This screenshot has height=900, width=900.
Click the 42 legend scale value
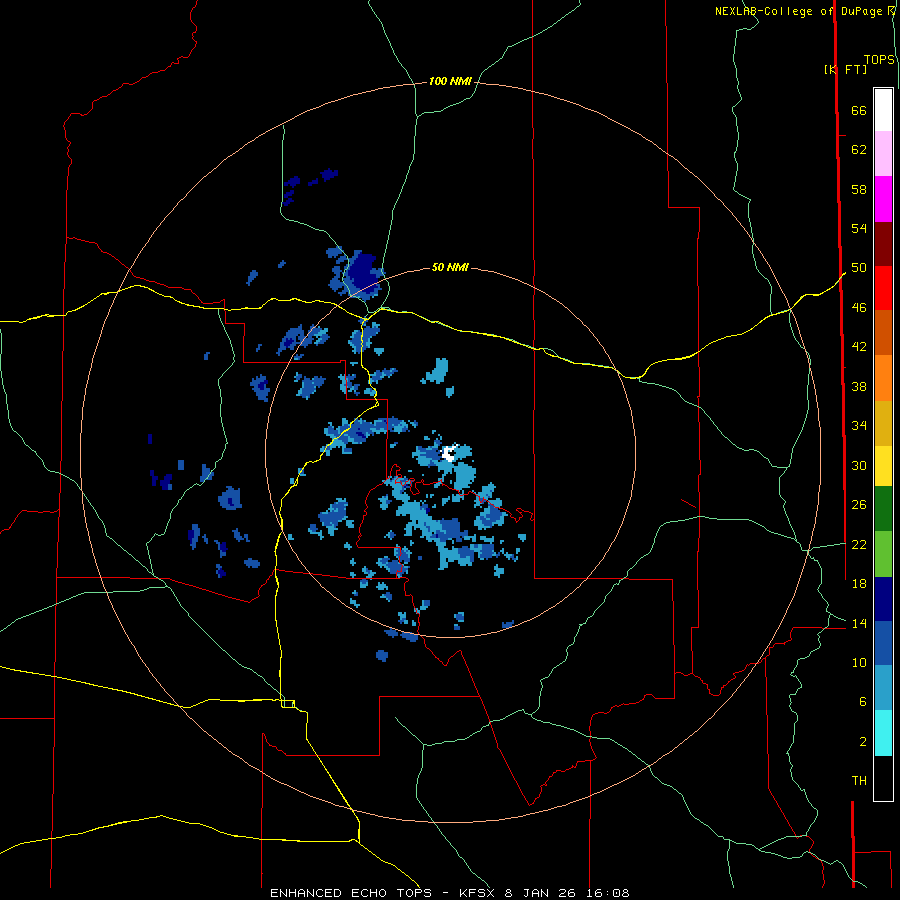pyautogui.click(x=859, y=347)
